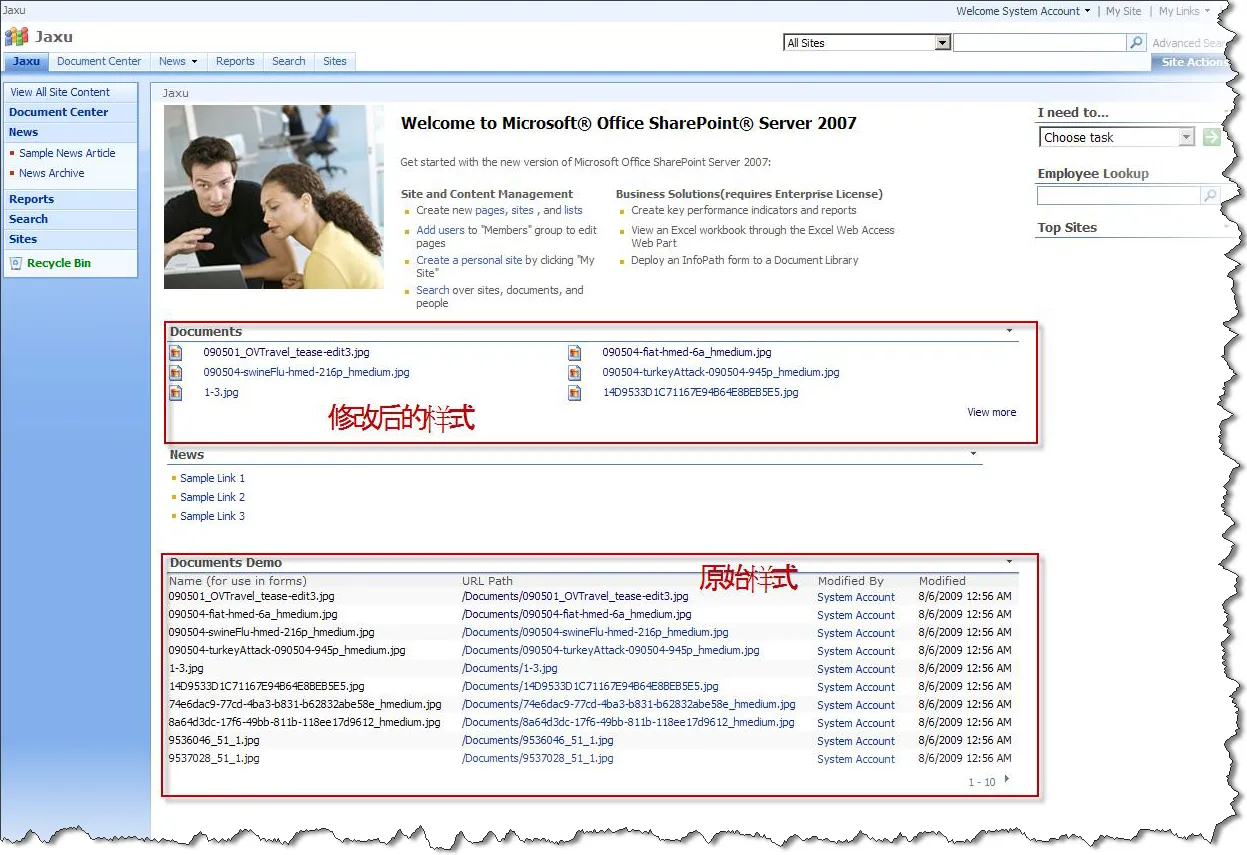Open the Site Actions menu
This screenshot has height=855, width=1247.
tap(1192, 62)
